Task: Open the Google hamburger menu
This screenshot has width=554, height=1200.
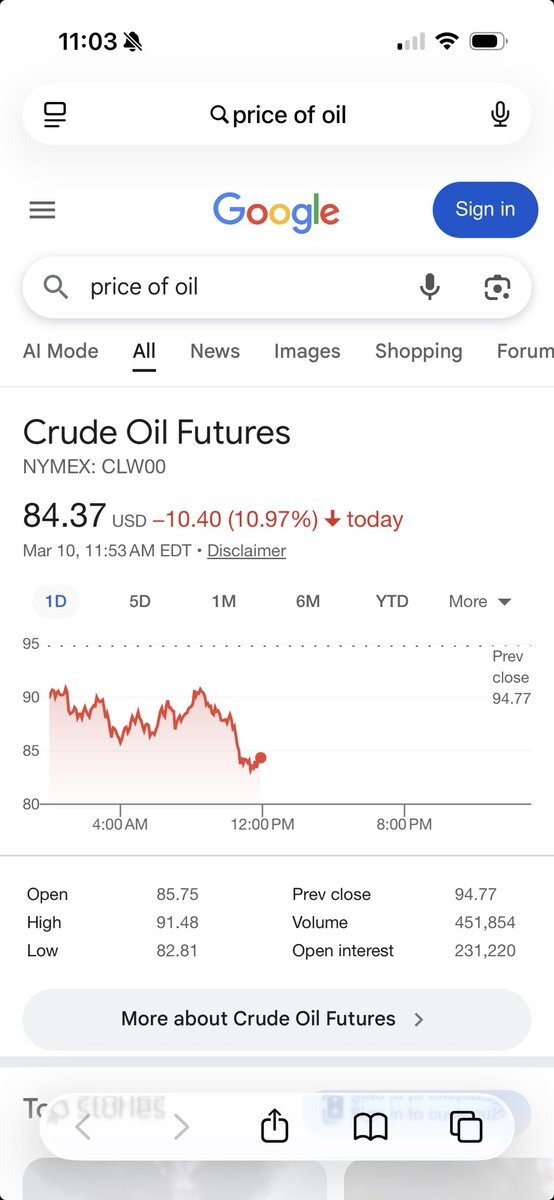Action: coord(42,210)
